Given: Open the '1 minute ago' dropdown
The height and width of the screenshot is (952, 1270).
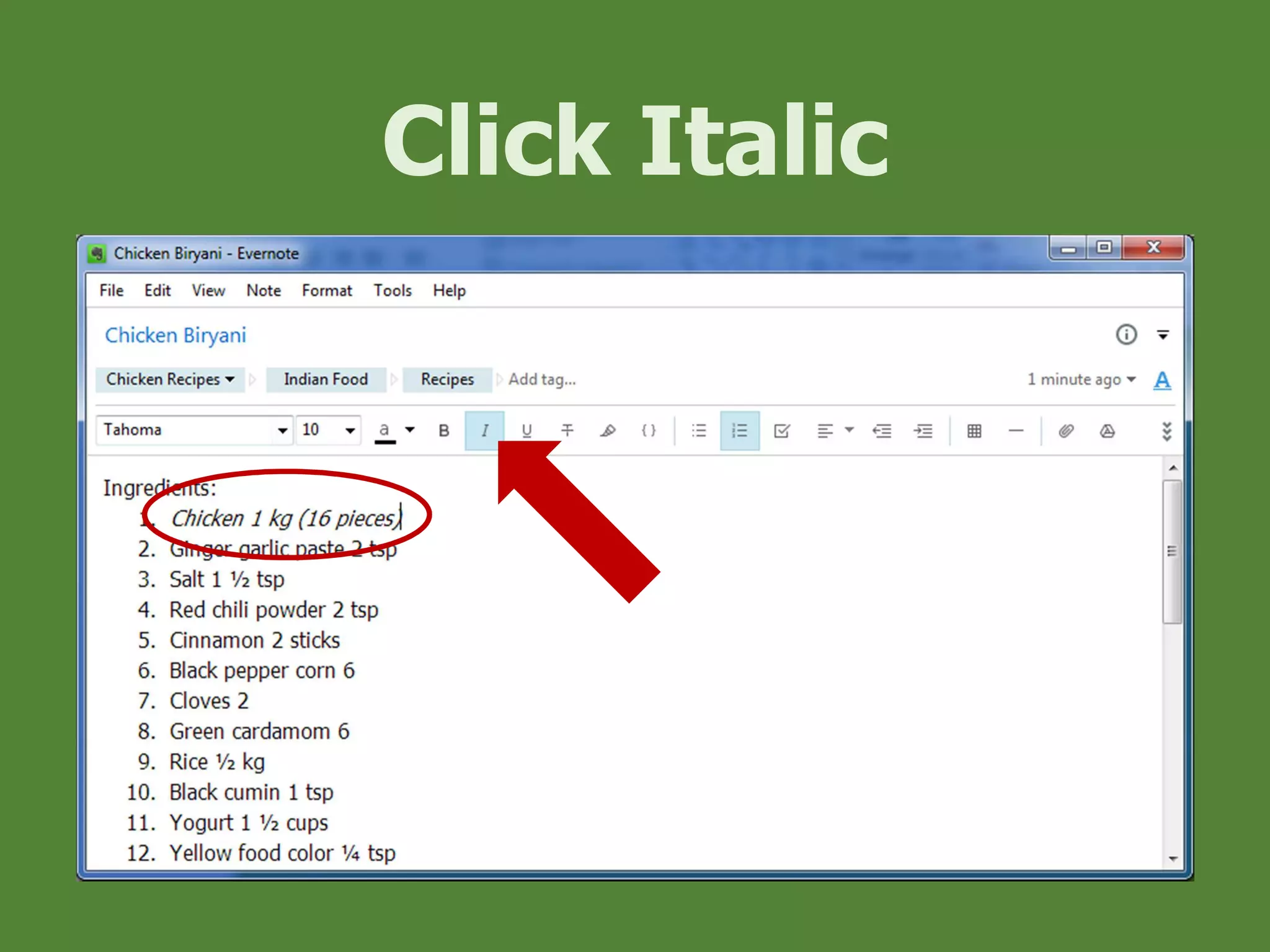Looking at the screenshot, I should [1081, 379].
